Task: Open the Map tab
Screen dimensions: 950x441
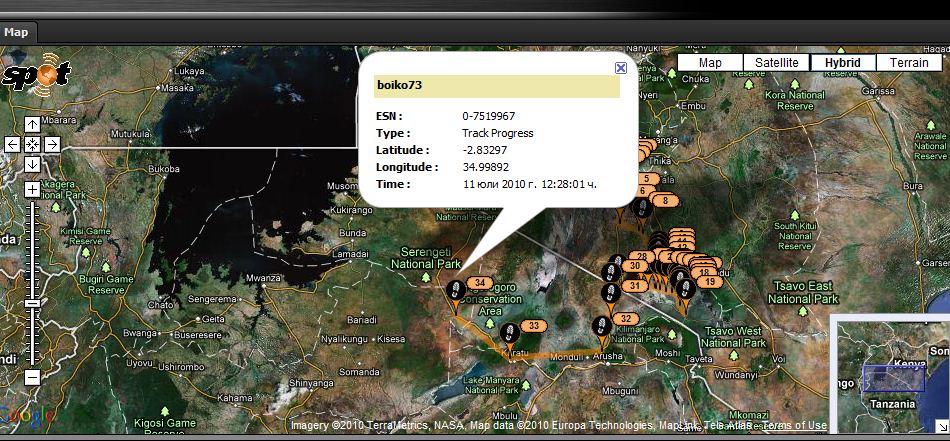Action: click(x=16, y=32)
